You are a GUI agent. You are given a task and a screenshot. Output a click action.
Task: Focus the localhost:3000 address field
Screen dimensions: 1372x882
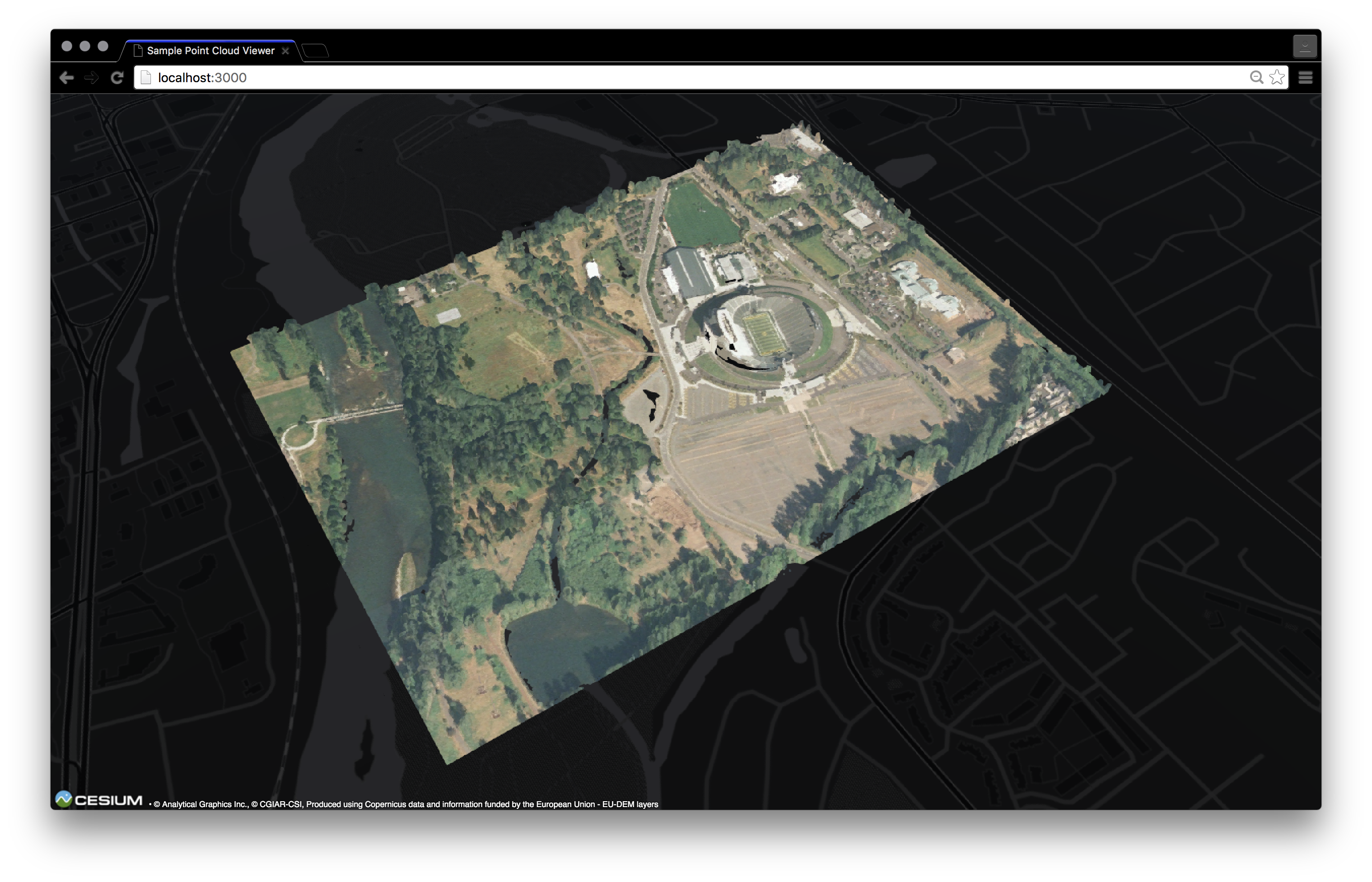pyautogui.click(x=687, y=77)
